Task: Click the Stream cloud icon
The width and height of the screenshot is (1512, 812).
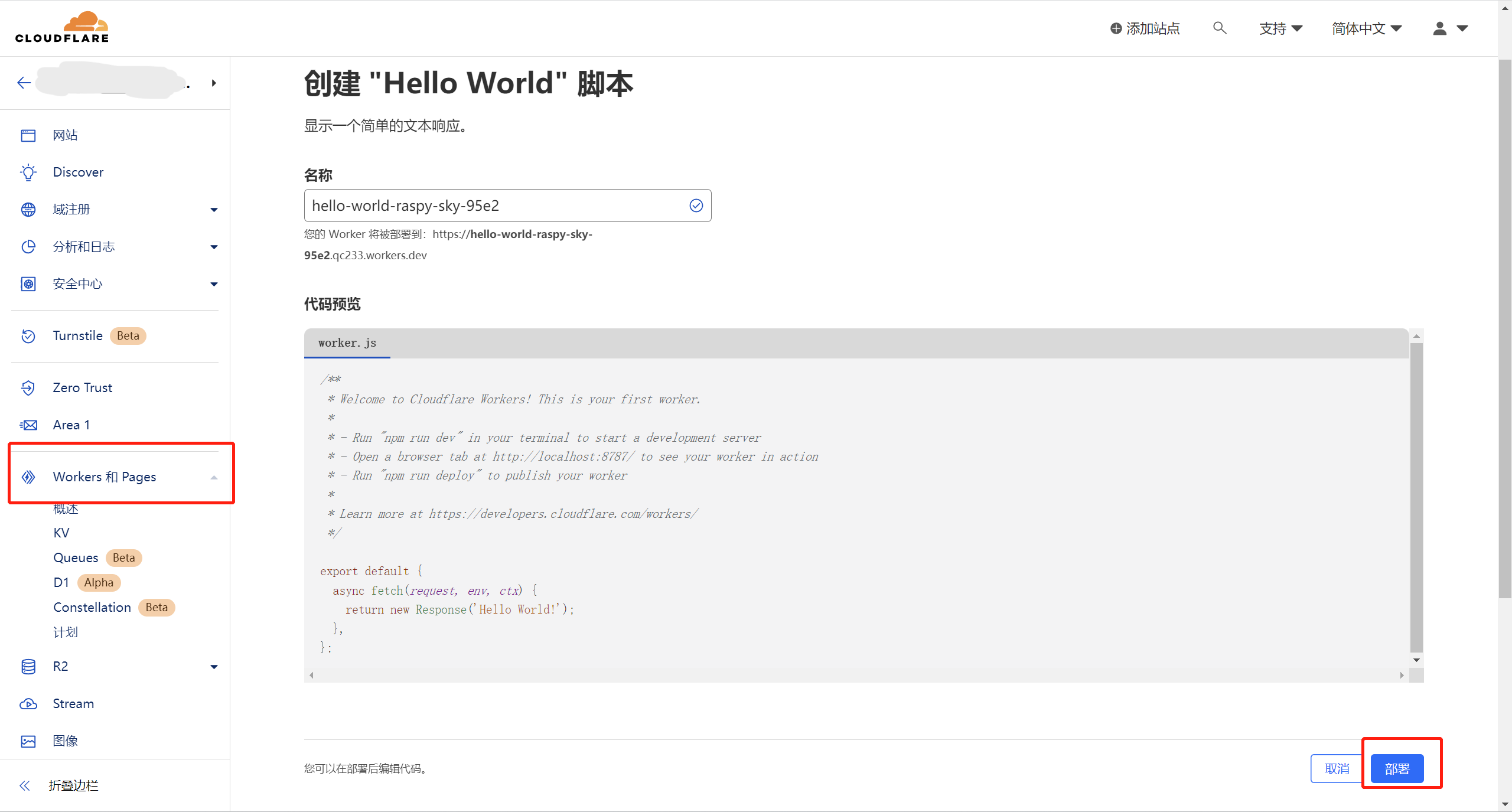Action: (x=28, y=704)
